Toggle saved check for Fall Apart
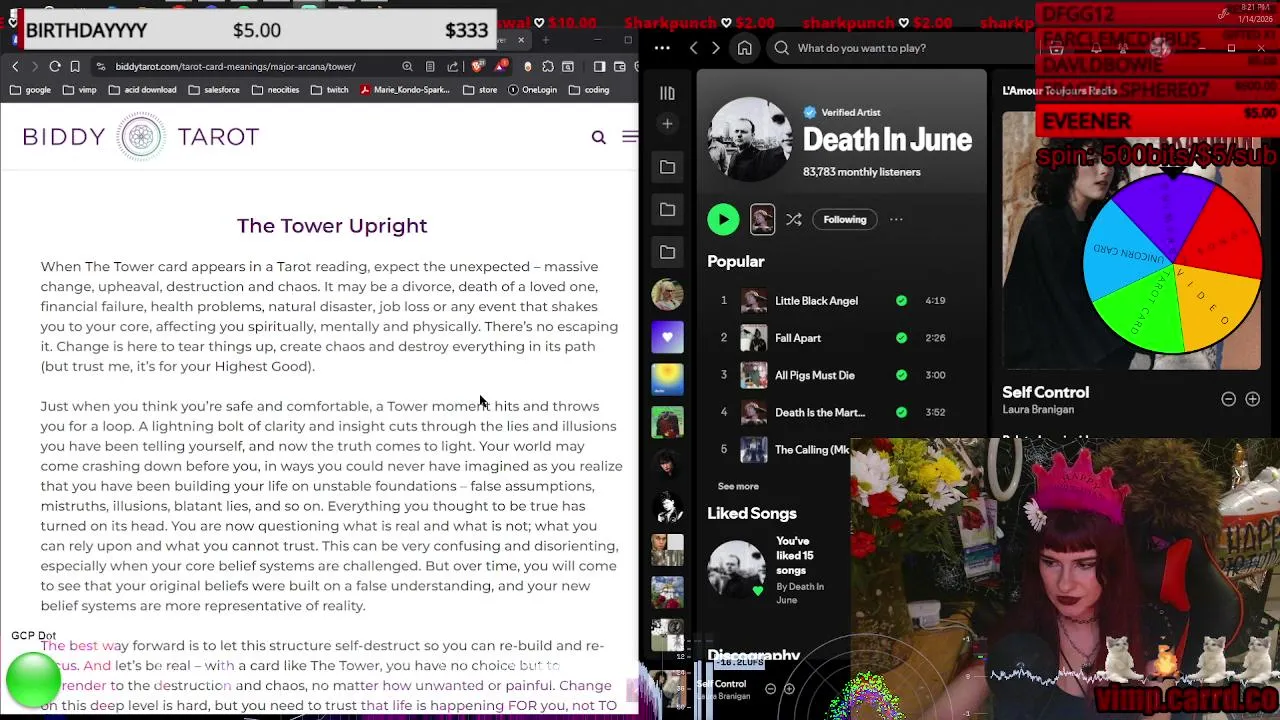This screenshot has width=1280, height=720. click(x=901, y=338)
